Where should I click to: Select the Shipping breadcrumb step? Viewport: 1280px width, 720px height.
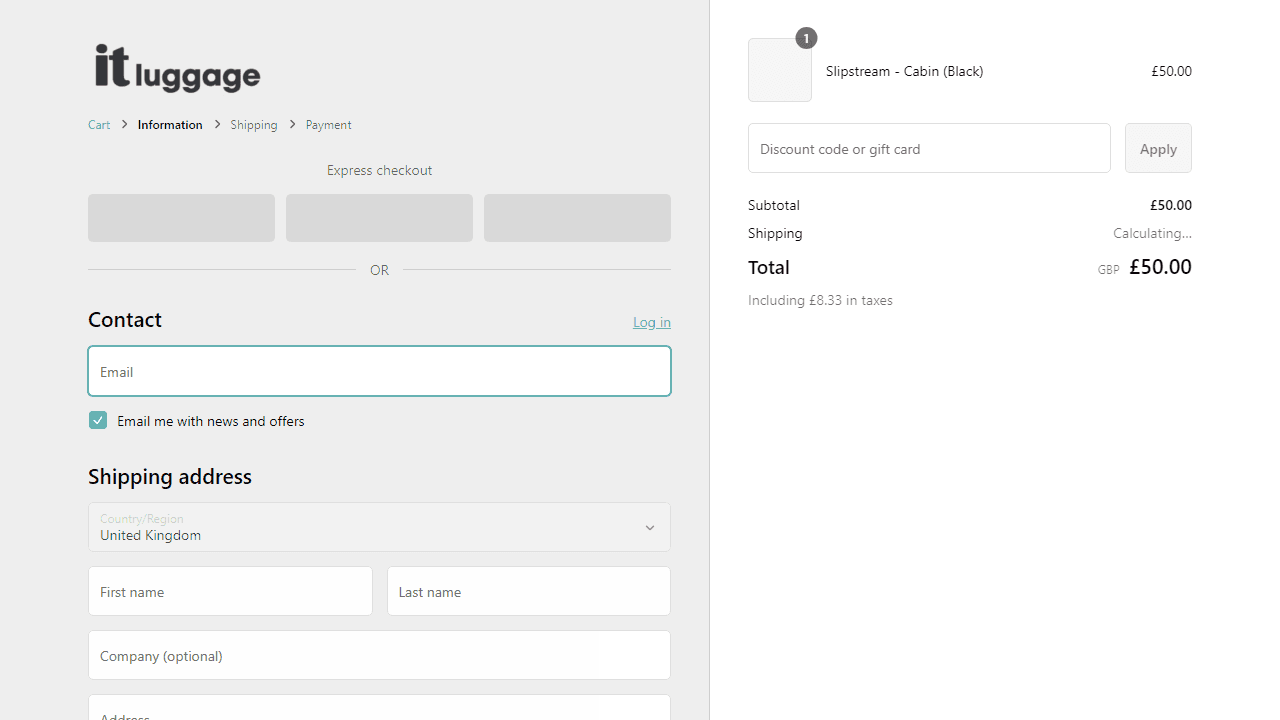(254, 125)
